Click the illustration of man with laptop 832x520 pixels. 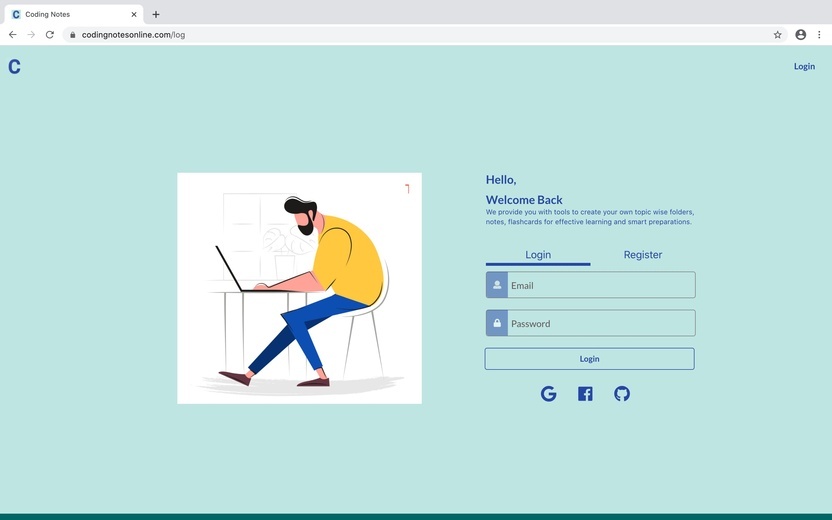(x=299, y=288)
